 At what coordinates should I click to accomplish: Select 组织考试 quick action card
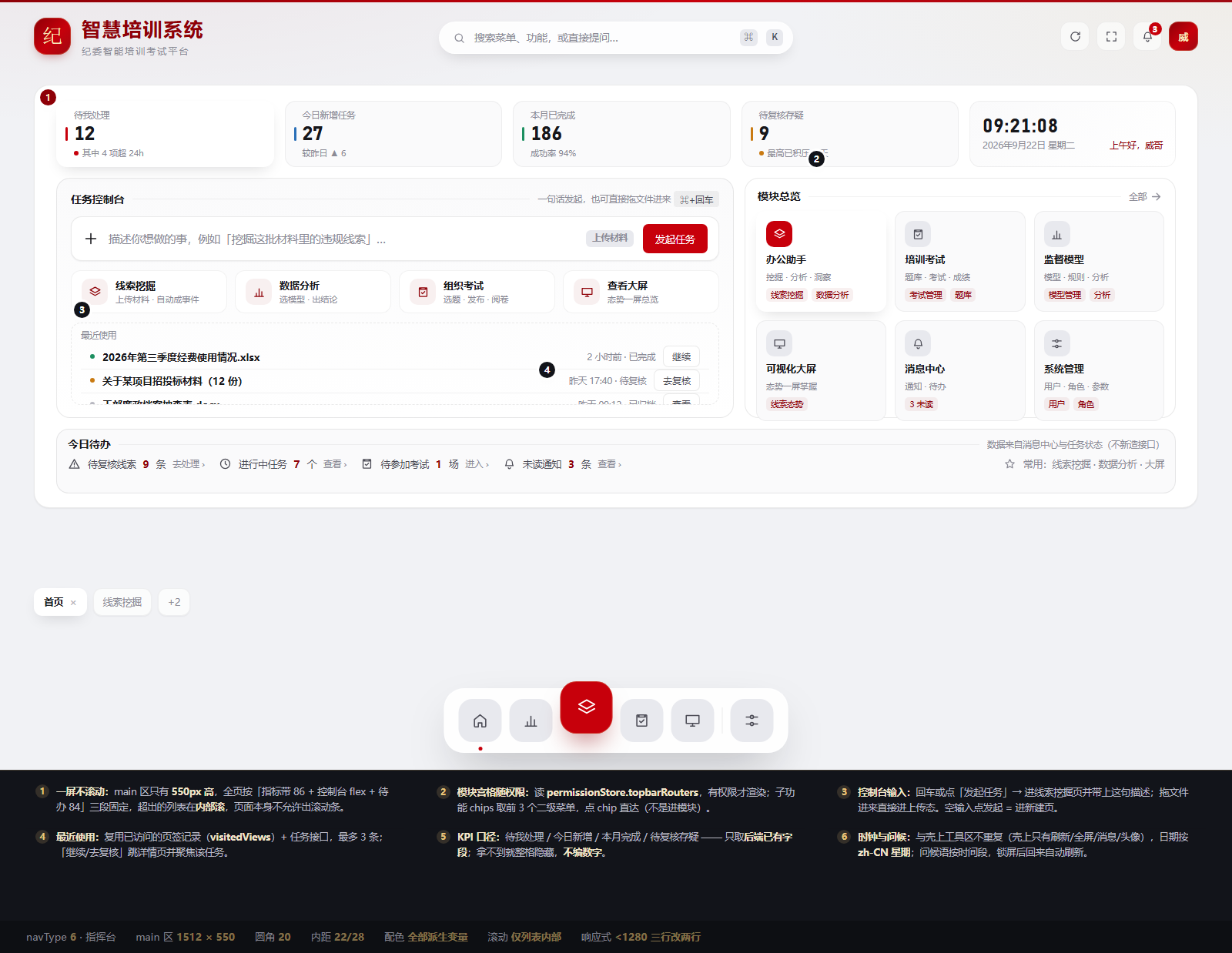coord(477,292)
